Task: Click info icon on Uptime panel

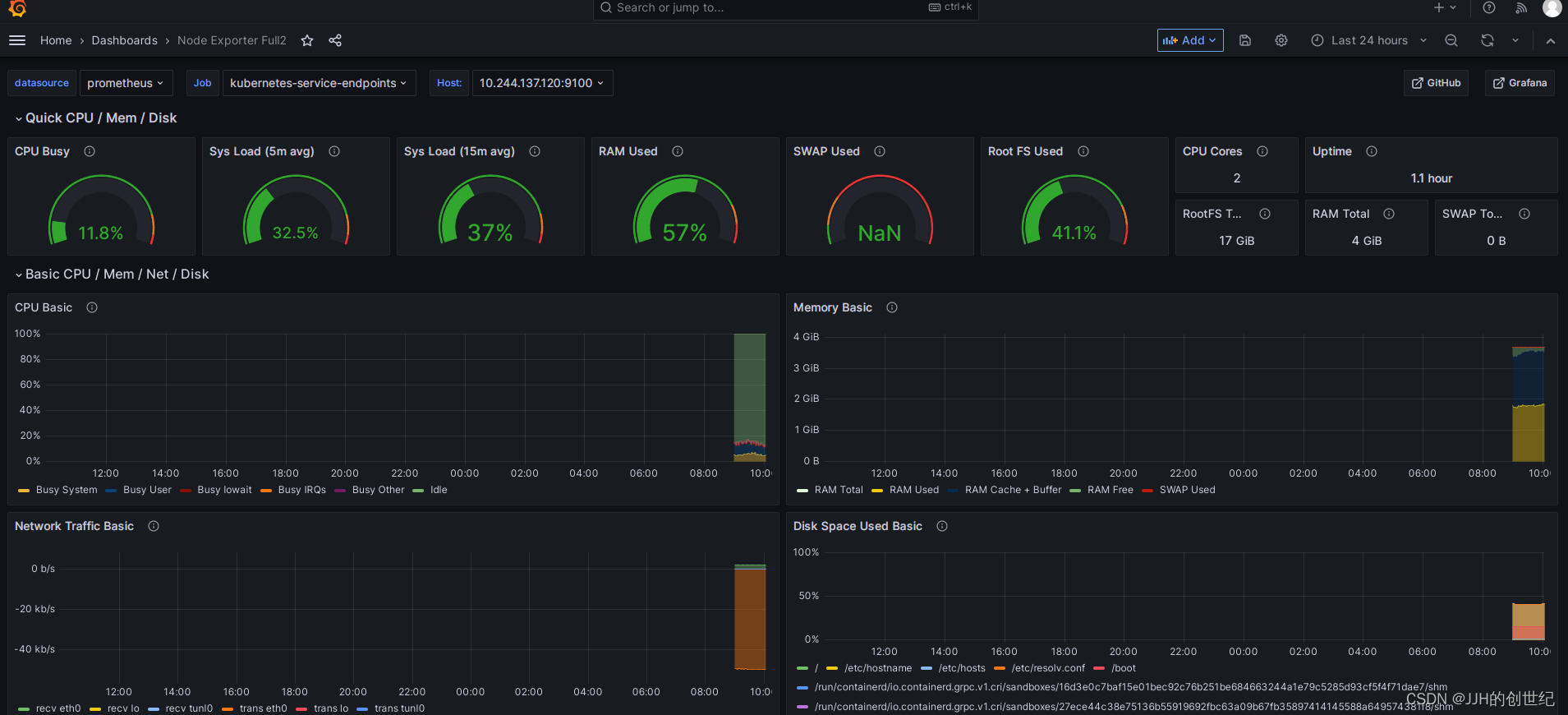Action: pos(1372,151)
